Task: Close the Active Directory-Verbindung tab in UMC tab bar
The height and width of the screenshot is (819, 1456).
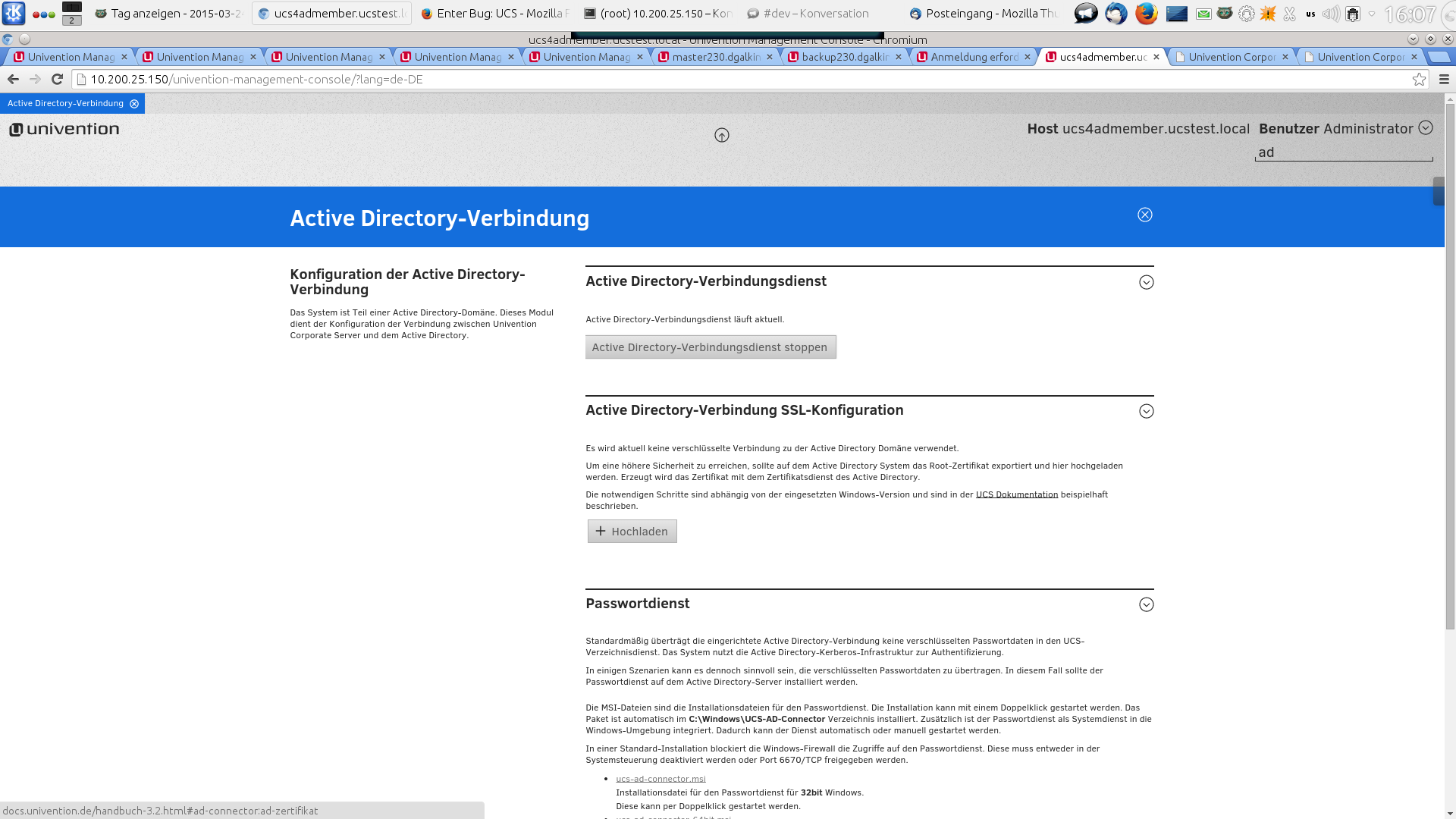Action: [134, 104]
